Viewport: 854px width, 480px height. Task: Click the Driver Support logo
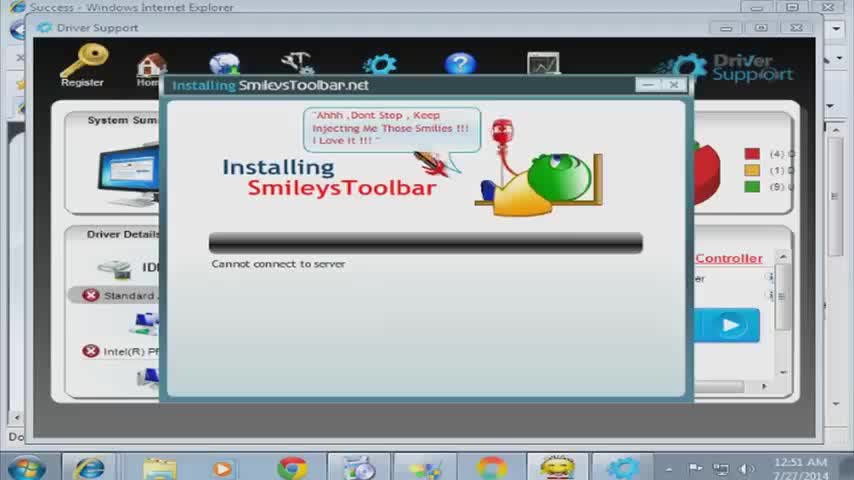[727, 68]
